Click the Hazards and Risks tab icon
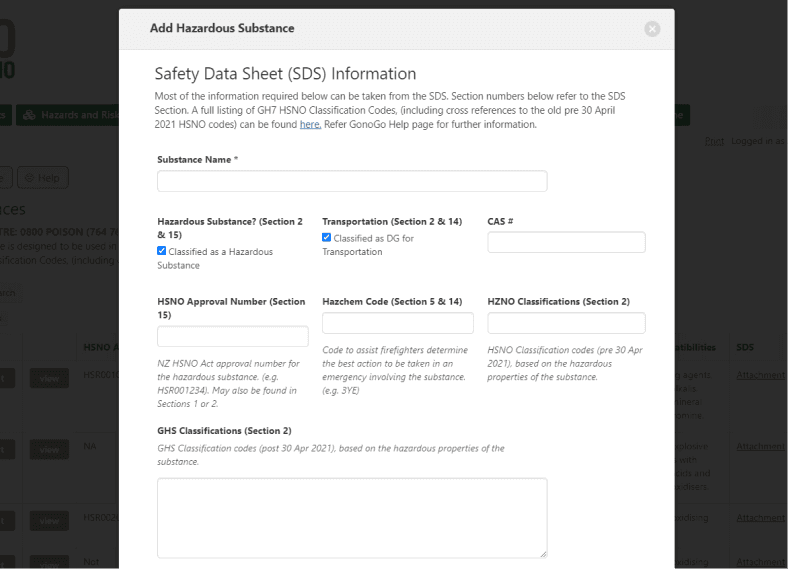This screenshot has height=569, width=788. [29, 115]
